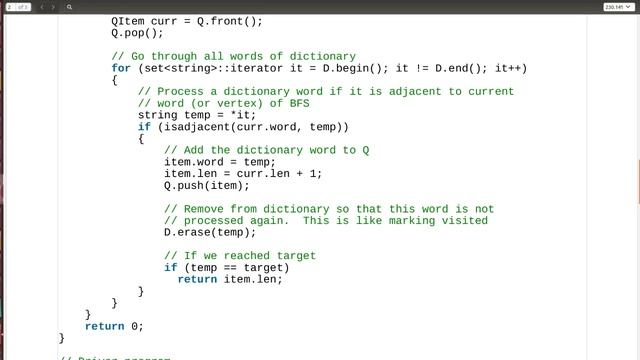
Task: Click the comment "// Process a dictionary word if it is adjacent to current"
Action: 326,91
